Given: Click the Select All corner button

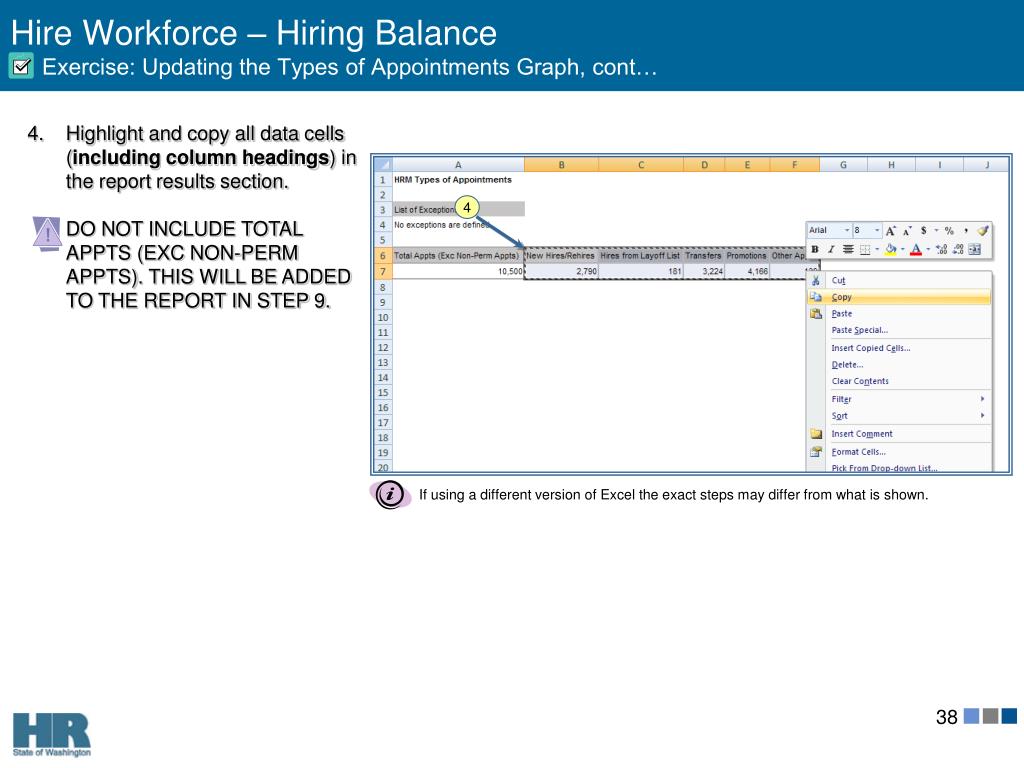Looking at the screenshot, I should pos(383,165).
